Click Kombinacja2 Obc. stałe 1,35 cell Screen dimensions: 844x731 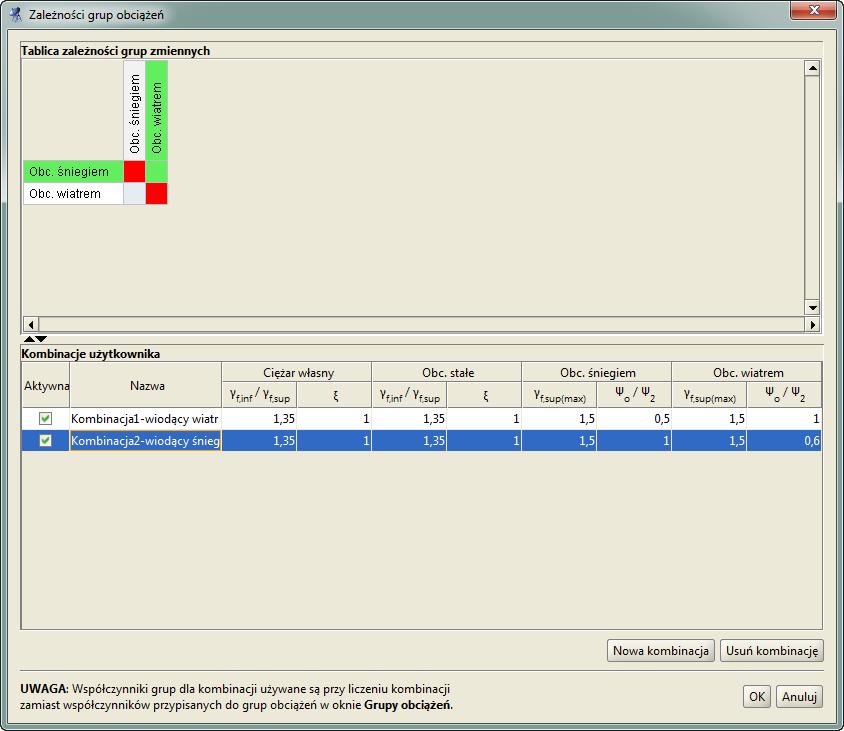click(409, 440)
